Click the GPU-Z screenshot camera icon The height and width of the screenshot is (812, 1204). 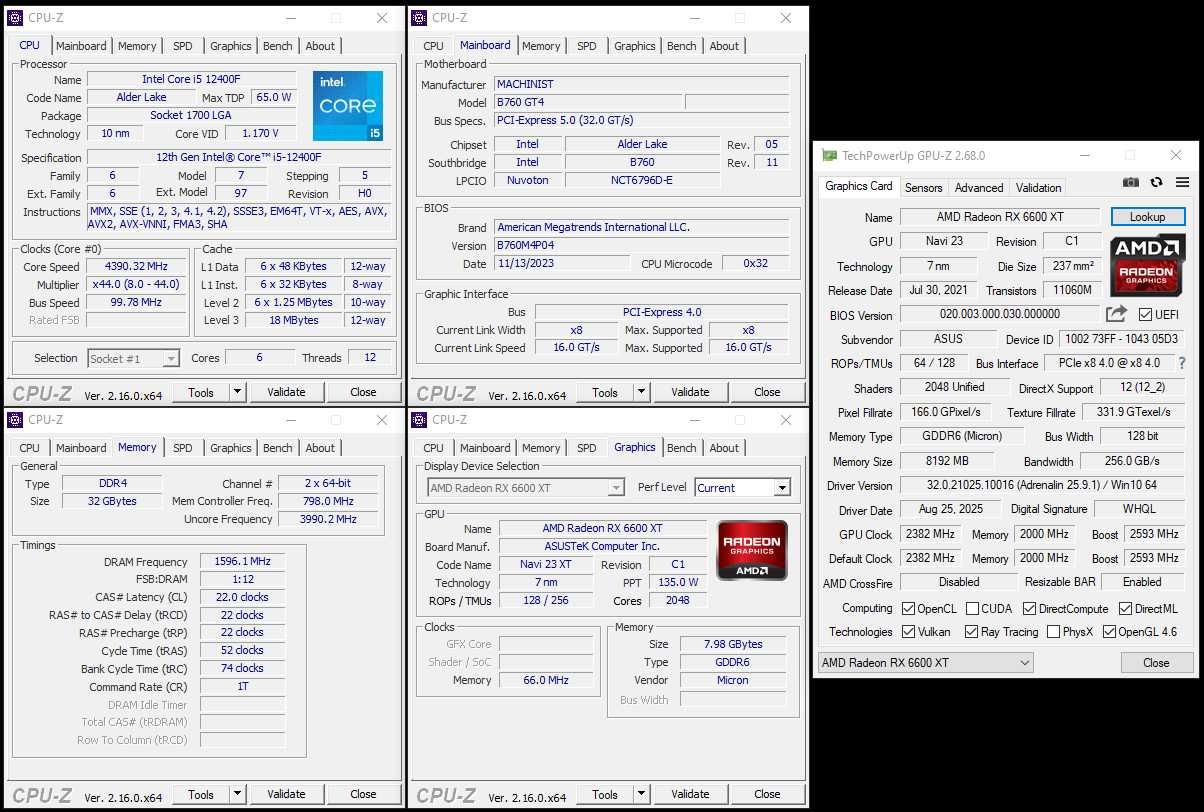pyautogui.click(x=1130, y=182)
